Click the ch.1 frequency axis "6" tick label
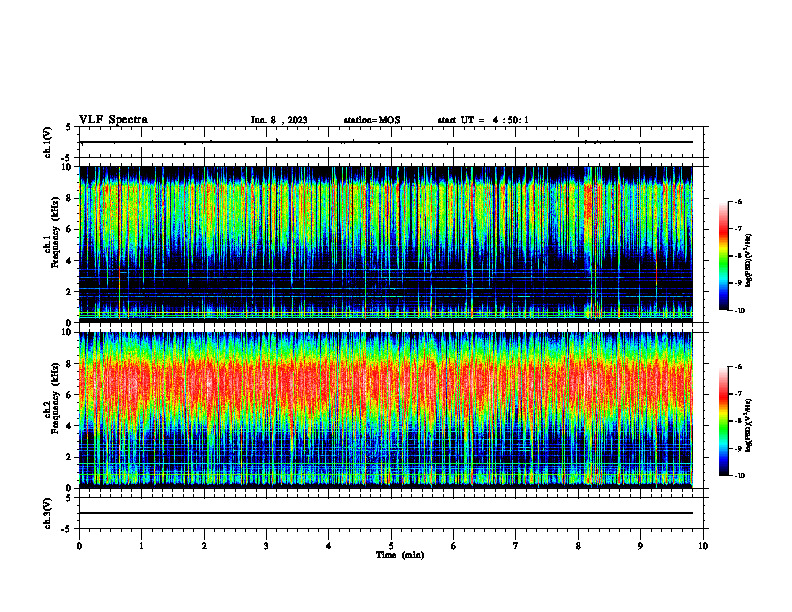The height and width of the screenshot is (612, 792). [x=70, y=229]
